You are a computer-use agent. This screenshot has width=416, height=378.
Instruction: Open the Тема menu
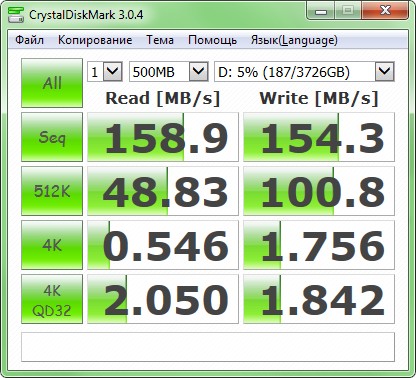click(x=160, y=40)
